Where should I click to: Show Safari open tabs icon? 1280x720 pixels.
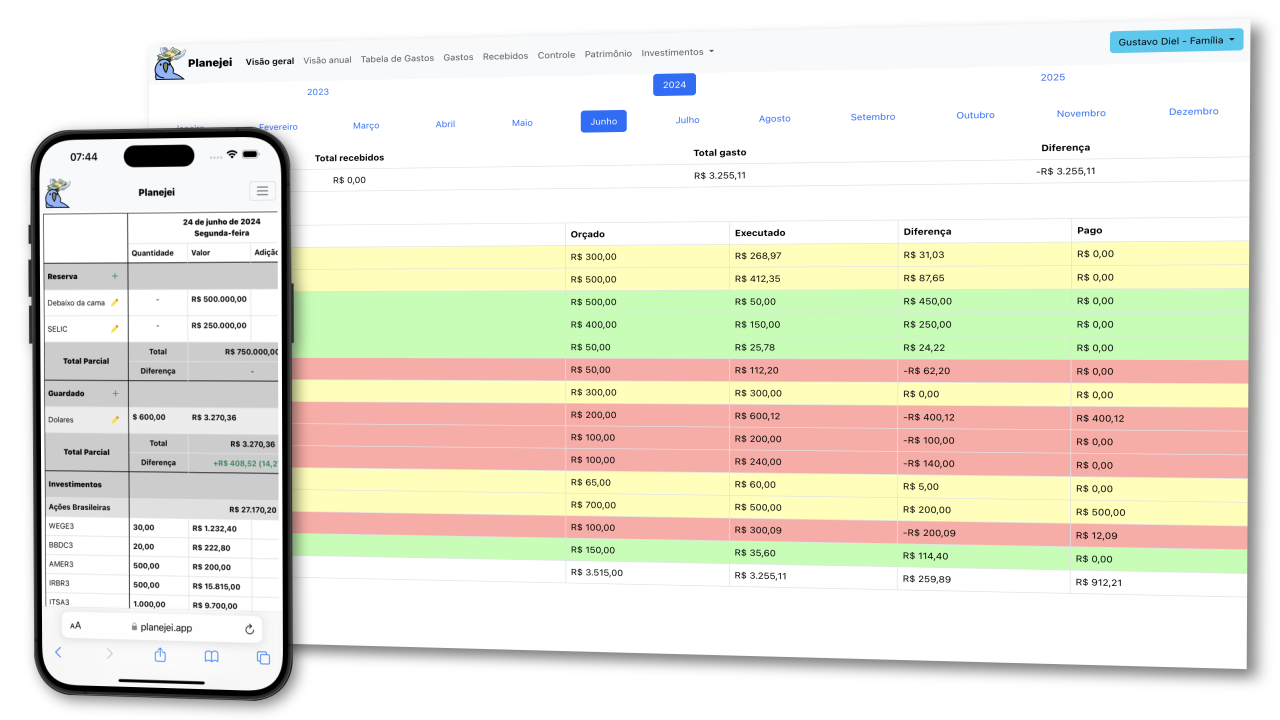[x=264, y=658]
